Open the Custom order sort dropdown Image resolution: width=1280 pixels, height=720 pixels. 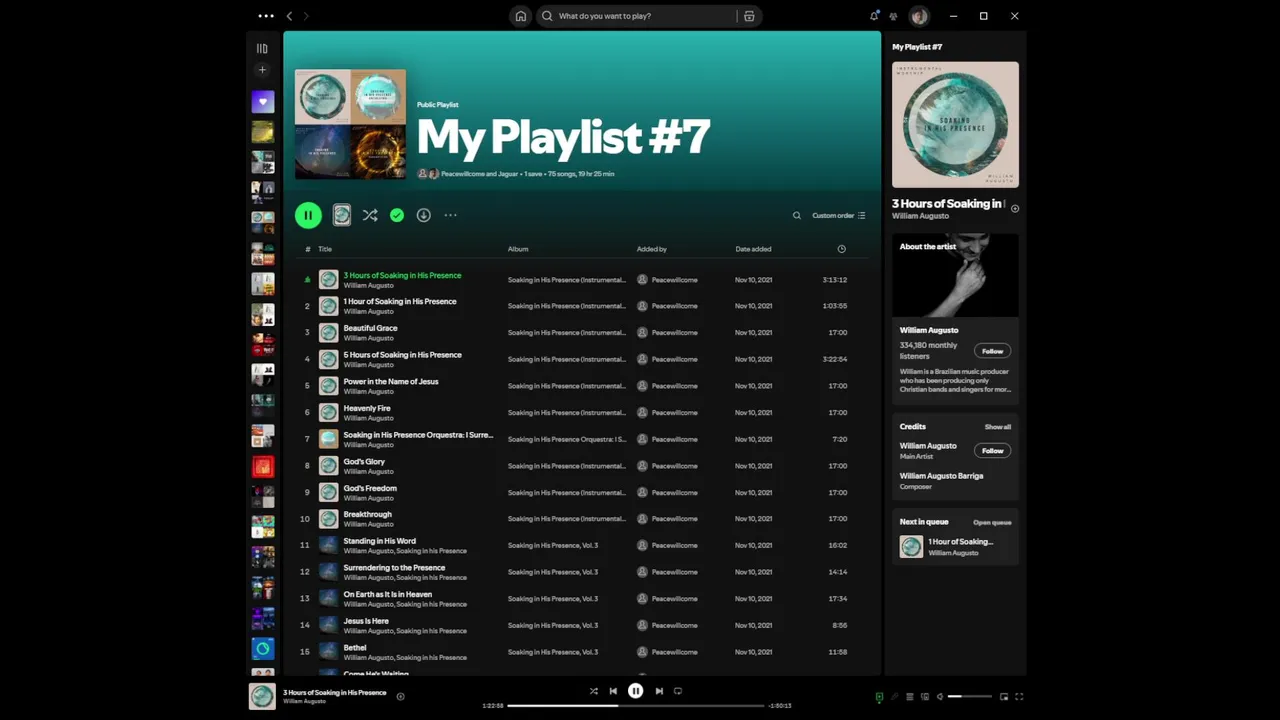point(839,215)
